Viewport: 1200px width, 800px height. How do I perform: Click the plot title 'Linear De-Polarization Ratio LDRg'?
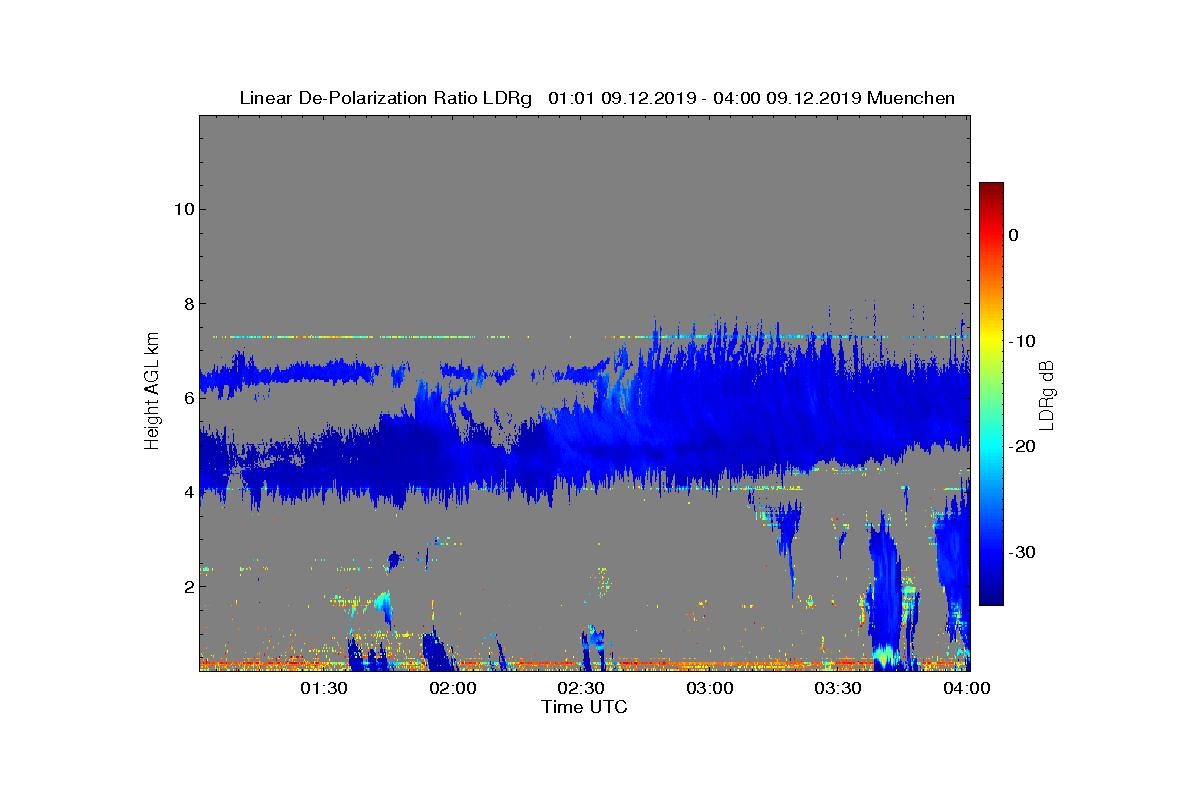pyautogui.click(x=385, y=98)
